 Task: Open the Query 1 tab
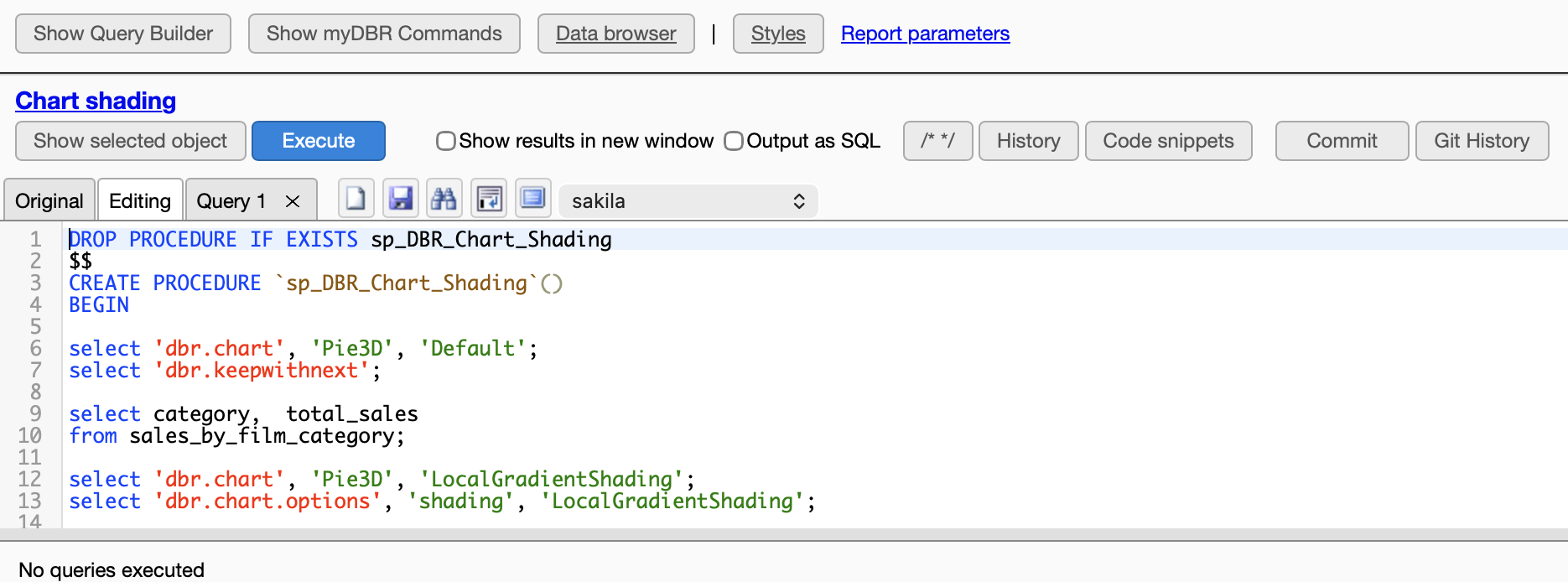[x=231, y=201]
